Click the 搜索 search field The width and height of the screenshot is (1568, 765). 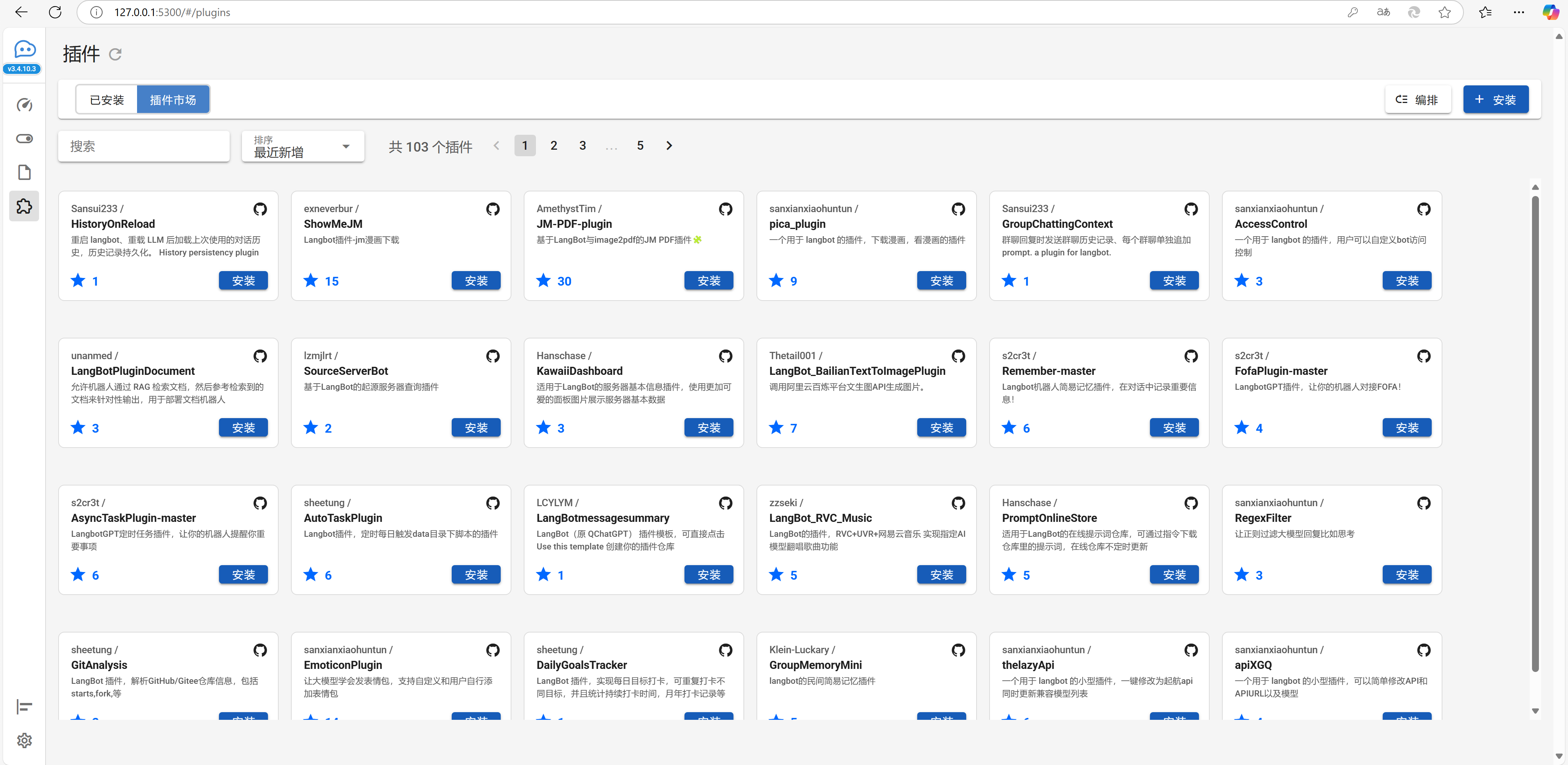tap(144, 147)
